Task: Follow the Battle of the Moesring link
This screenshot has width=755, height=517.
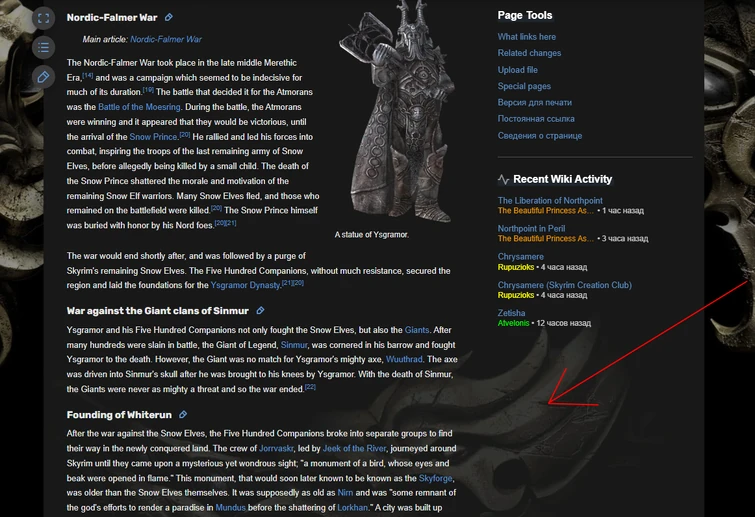Action: 139,107
